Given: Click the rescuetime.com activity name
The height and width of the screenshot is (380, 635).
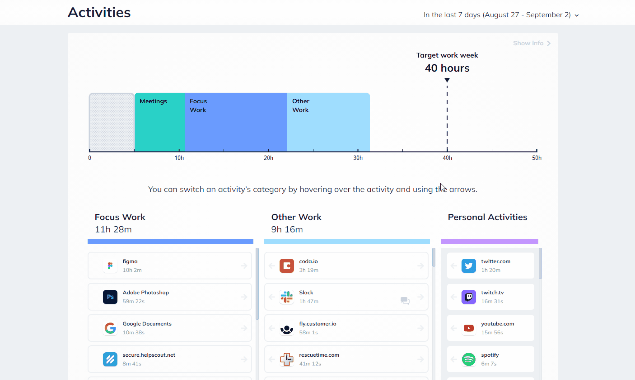Looking at the screenshot, I should 319,355.
